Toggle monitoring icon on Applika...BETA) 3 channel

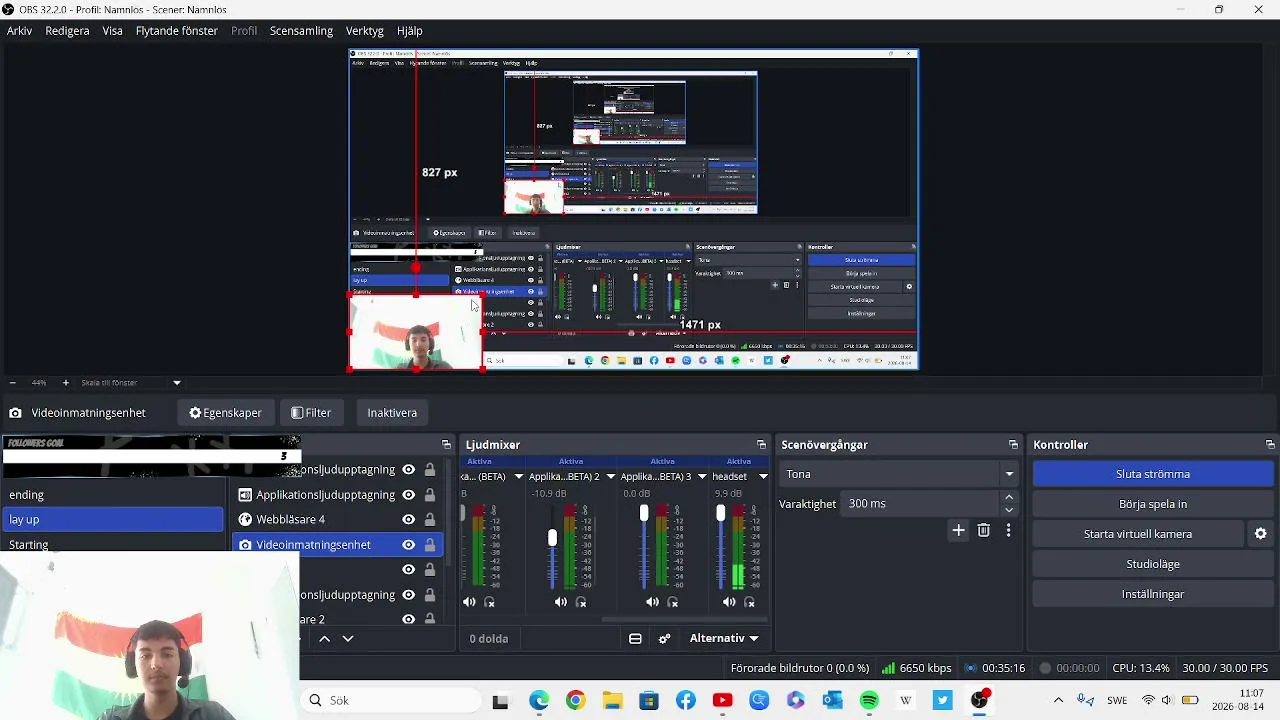pyautogui.click(x=673, y=602)
